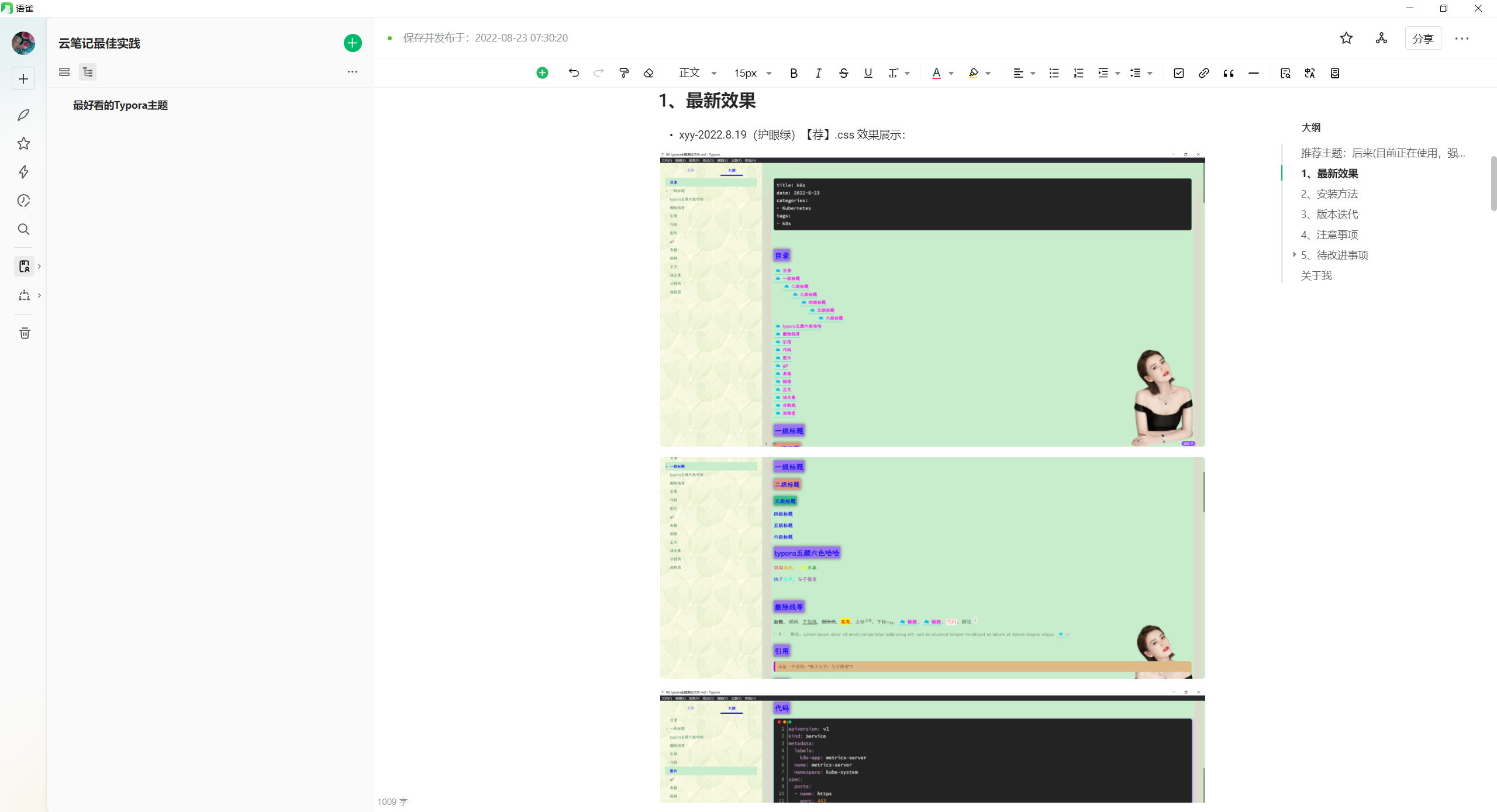Open 最好看的Typora主题 document

click(x=120, y=105)
